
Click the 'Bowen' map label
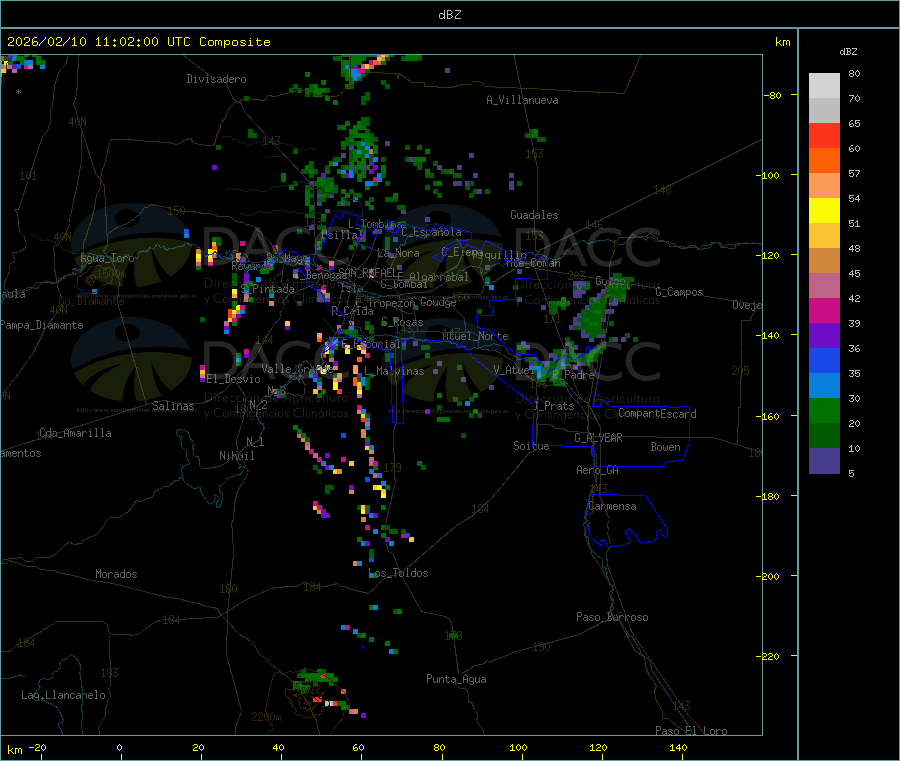(x=665, y=447)
